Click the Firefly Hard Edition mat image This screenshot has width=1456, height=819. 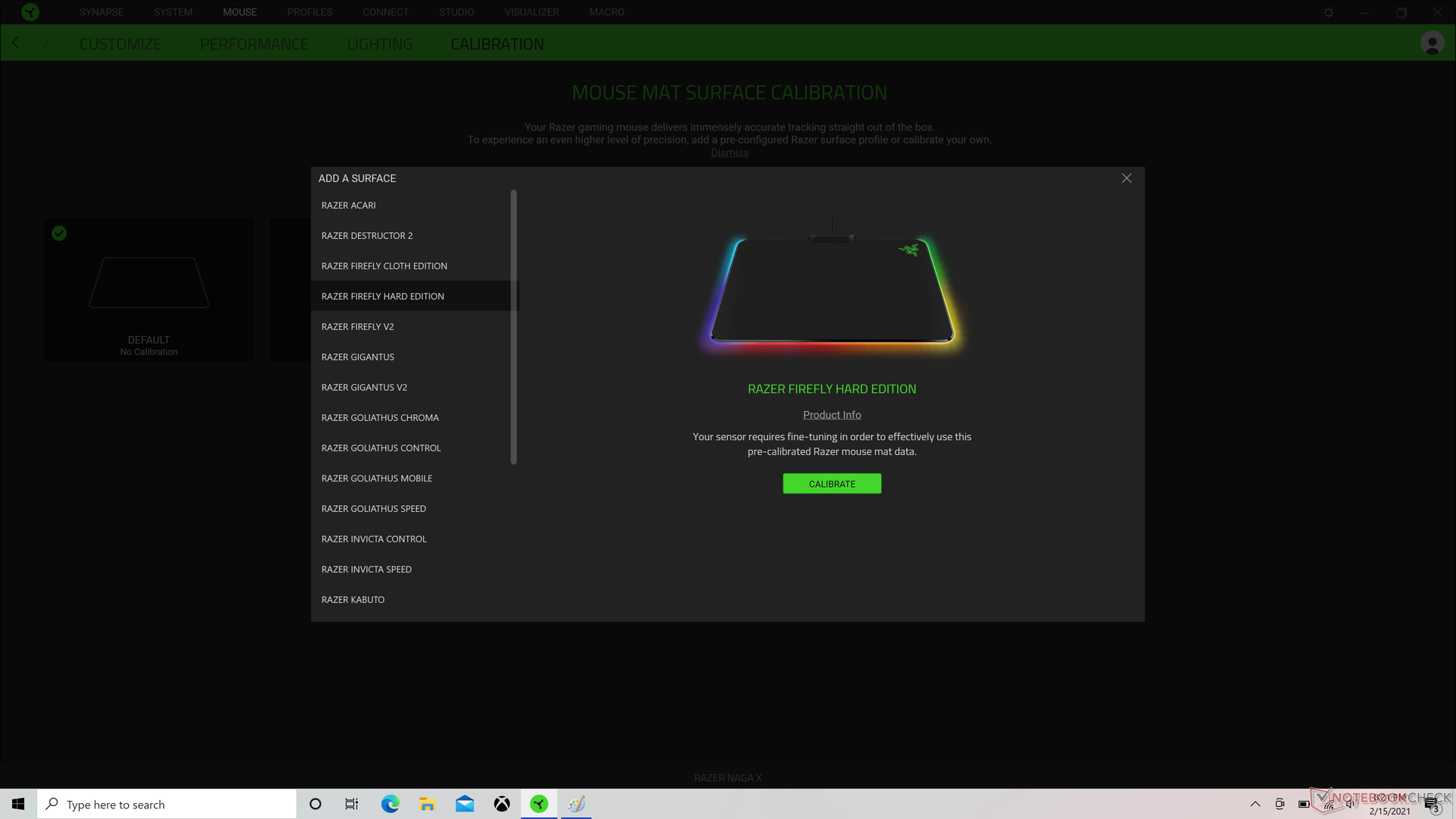832,286
